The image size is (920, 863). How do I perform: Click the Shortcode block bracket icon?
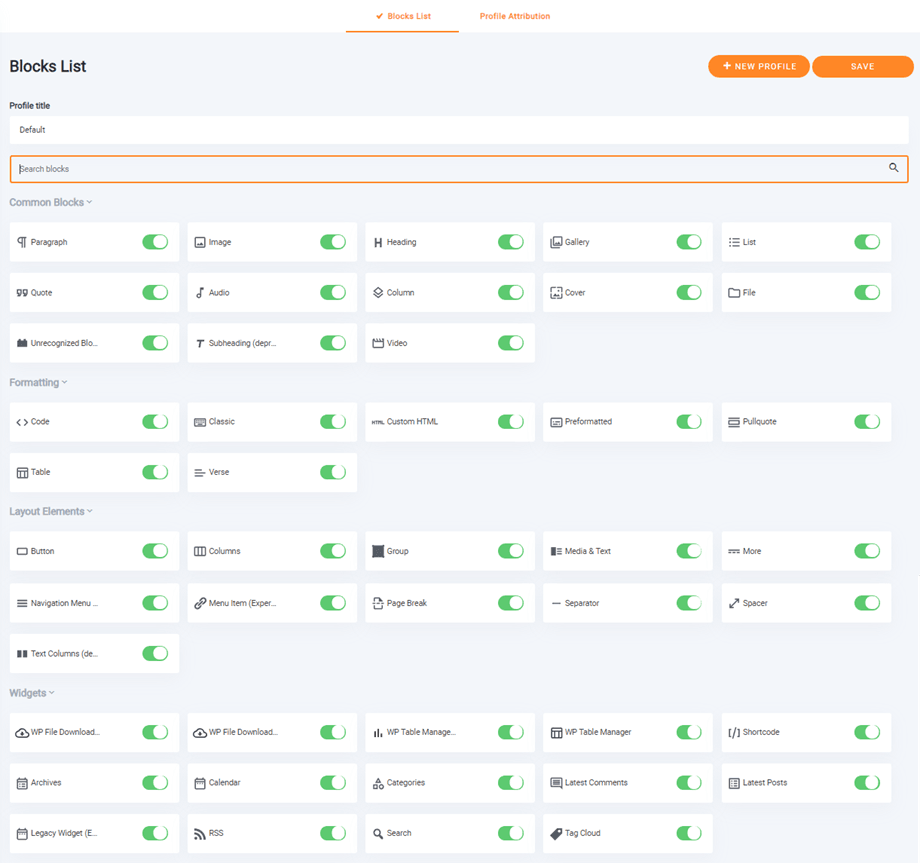point(734,733)
